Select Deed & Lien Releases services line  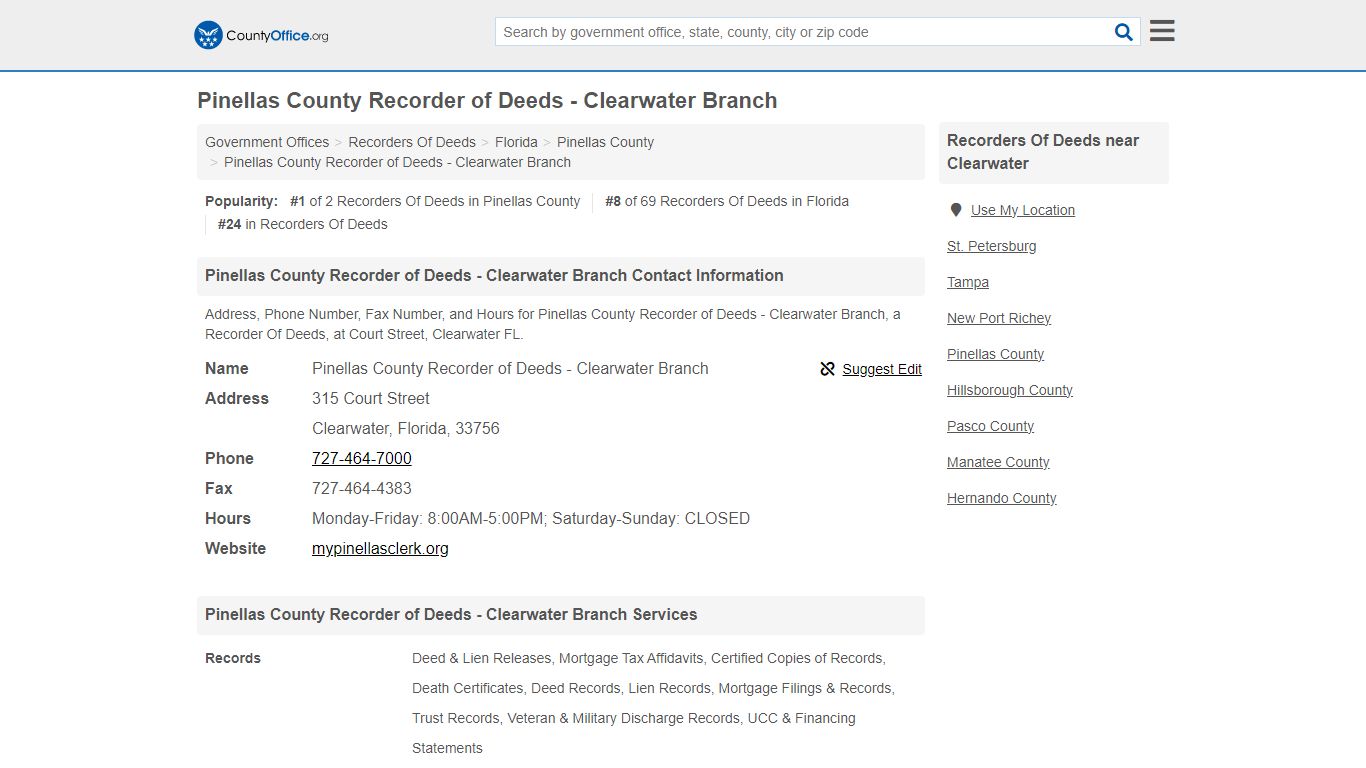tap(648, 658)
